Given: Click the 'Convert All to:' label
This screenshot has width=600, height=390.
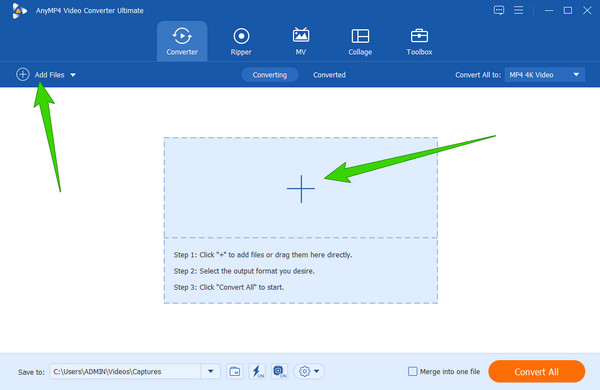Looking at the screenshot, I should (x=478, y=75).
